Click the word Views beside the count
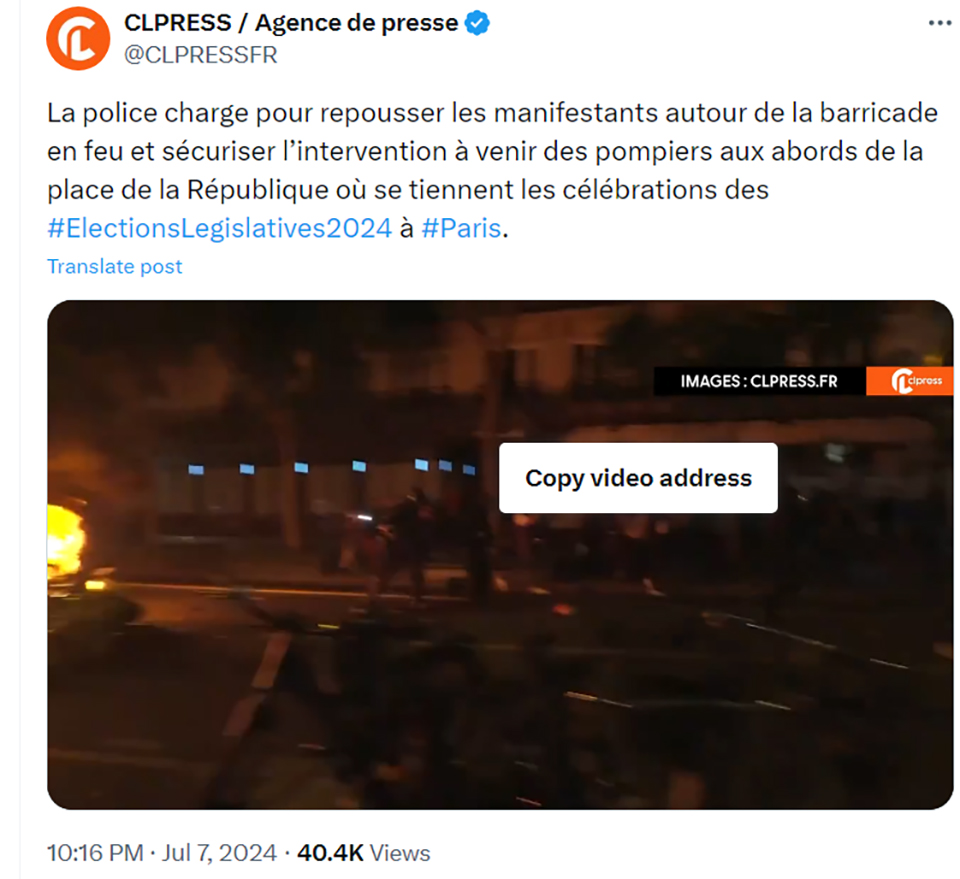This screenshot has height=879, width=960. [400, 853]
